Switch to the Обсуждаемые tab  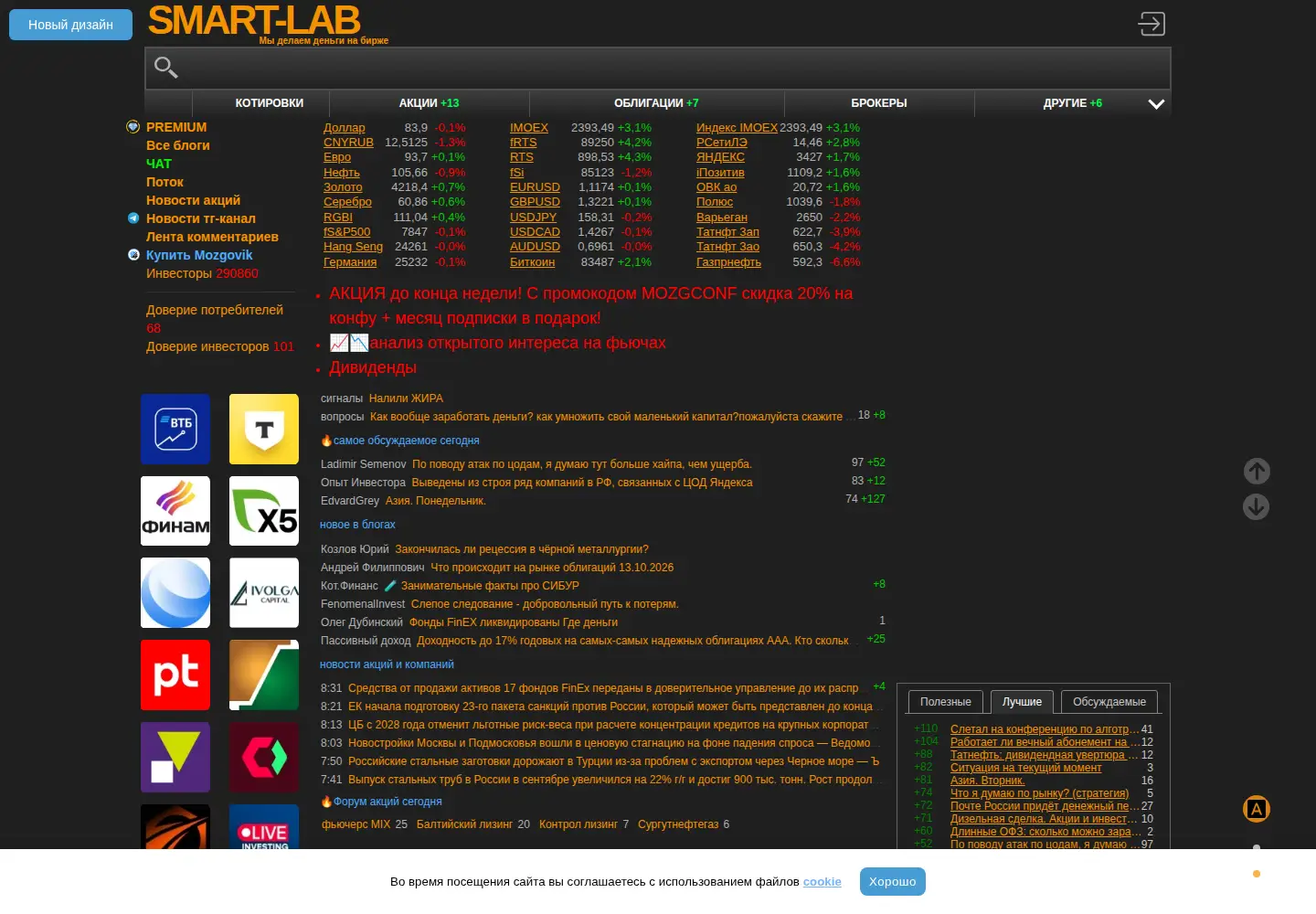click(x=1109, y=702)
